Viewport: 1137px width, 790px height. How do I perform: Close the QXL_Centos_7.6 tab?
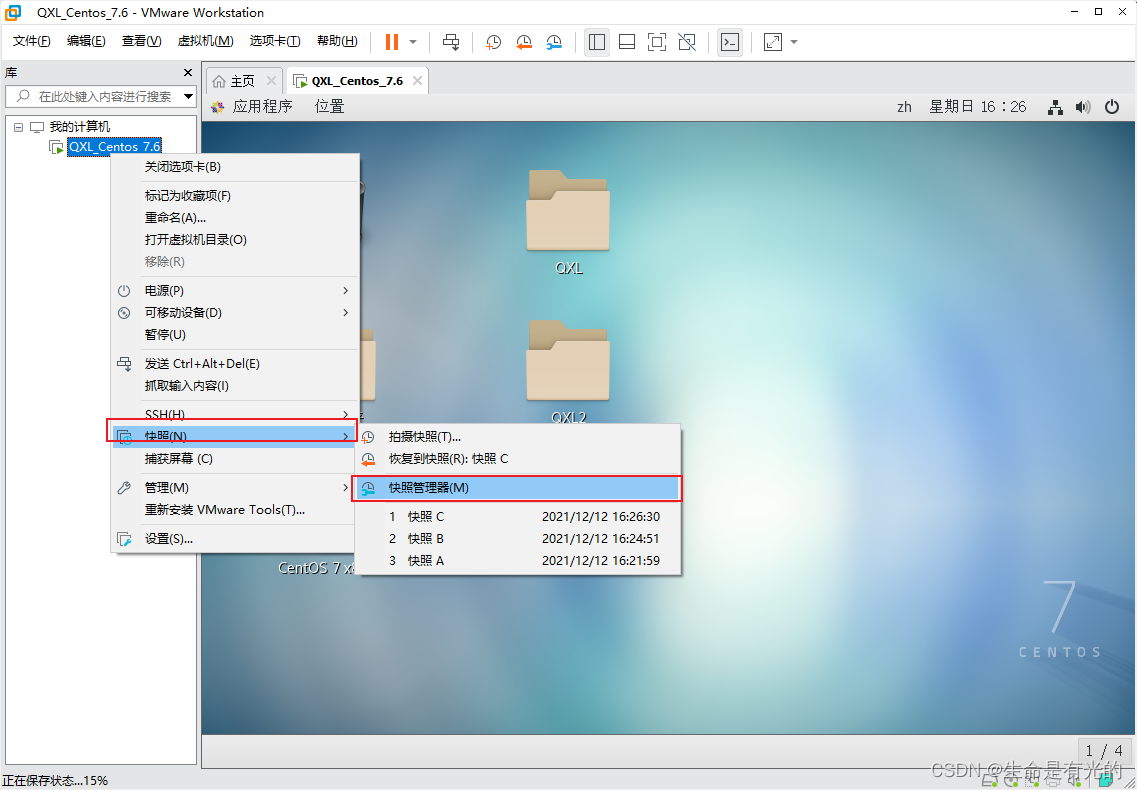417,81
